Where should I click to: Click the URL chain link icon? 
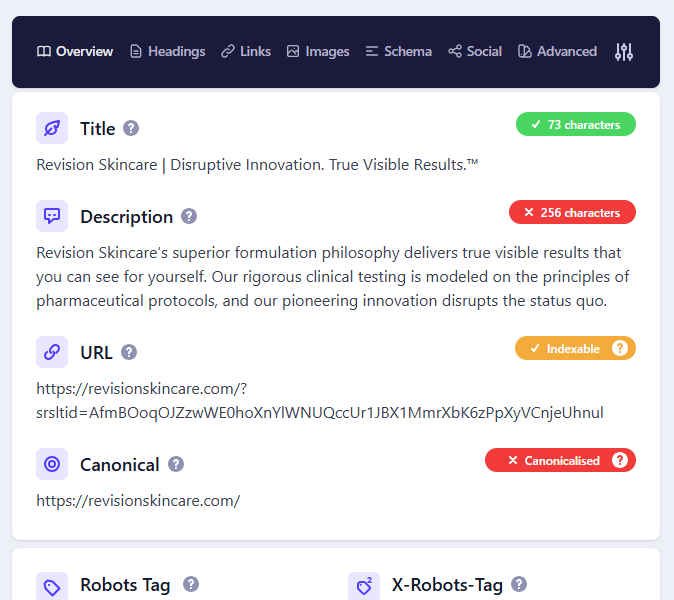tap(52, 352)
